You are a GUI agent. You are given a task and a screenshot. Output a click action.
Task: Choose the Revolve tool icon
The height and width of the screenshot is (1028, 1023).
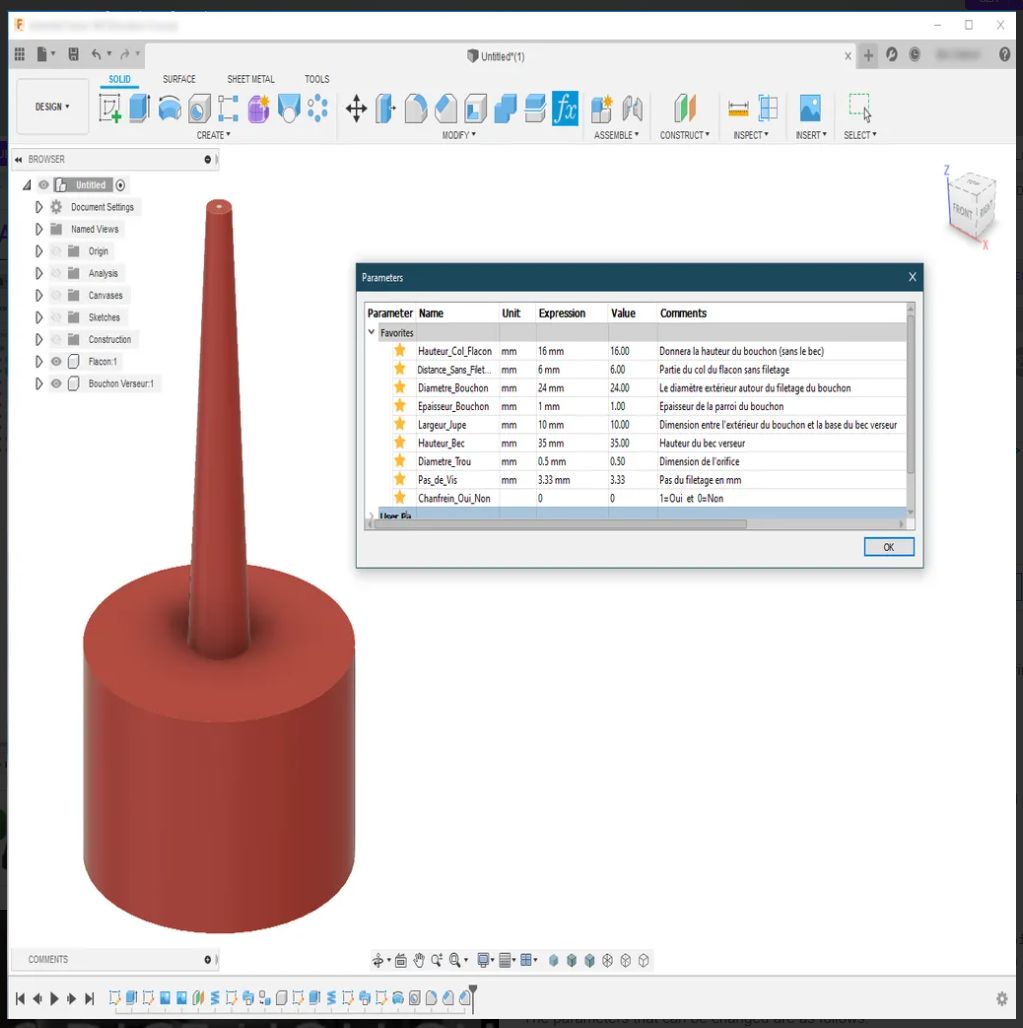(x=170, y=108)
